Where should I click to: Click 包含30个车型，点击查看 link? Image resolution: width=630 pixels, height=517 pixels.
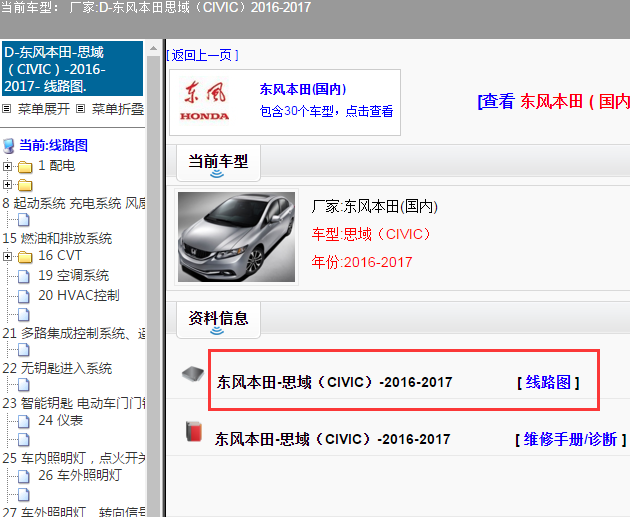[x=326, y=111]
